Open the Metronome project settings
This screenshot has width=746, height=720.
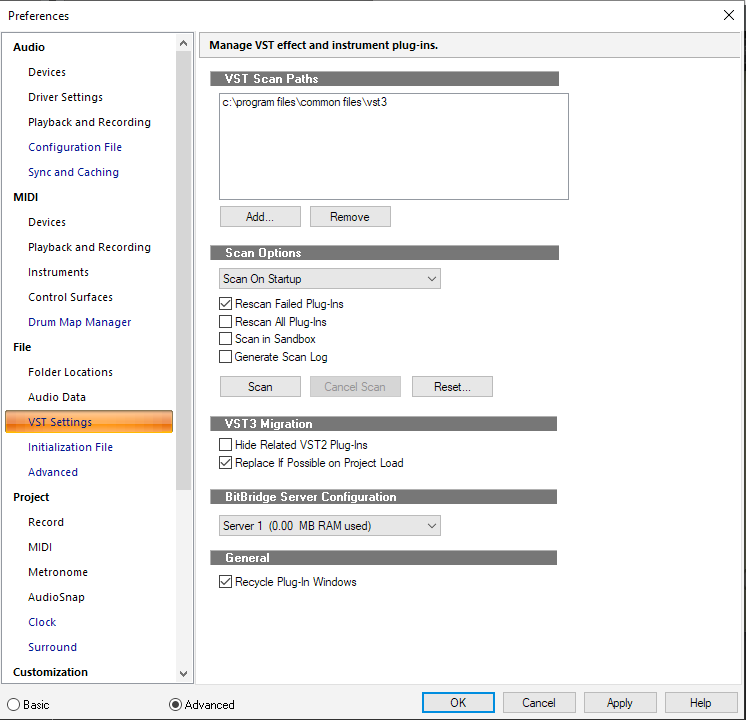pyautogui.click(x=58, y=572)
